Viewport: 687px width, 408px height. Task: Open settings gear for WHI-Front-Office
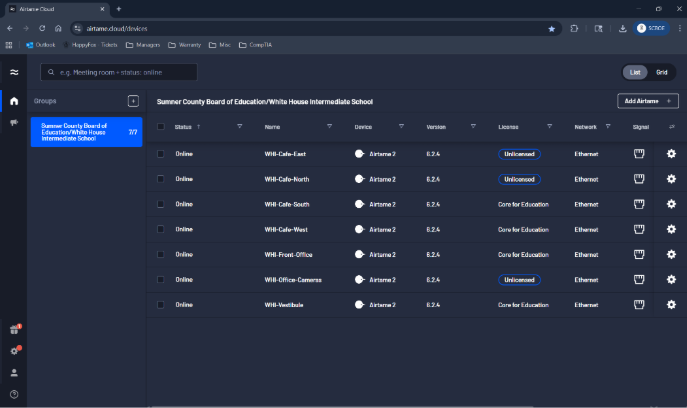(671, 254)
